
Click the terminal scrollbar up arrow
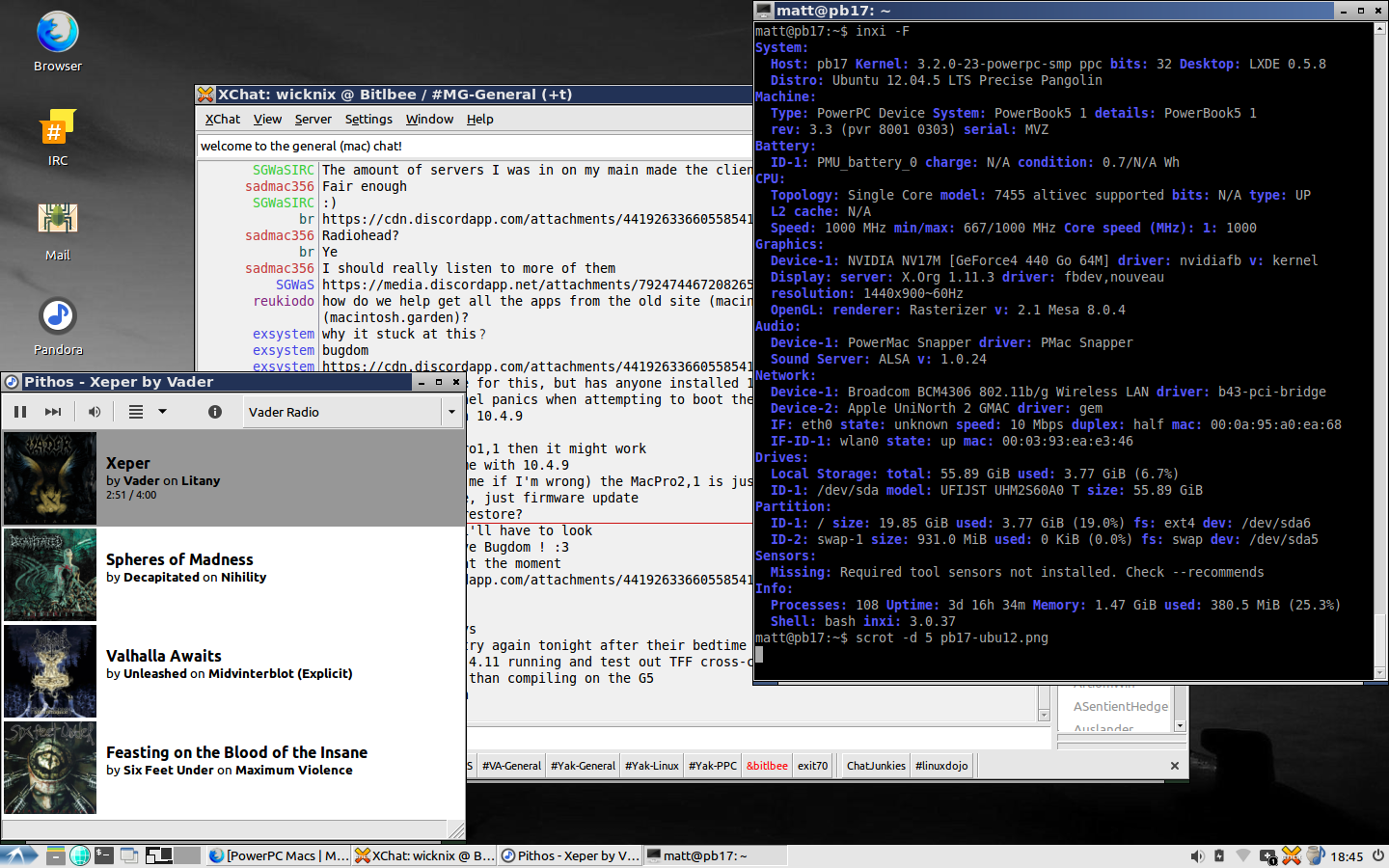coord(1380,30)
